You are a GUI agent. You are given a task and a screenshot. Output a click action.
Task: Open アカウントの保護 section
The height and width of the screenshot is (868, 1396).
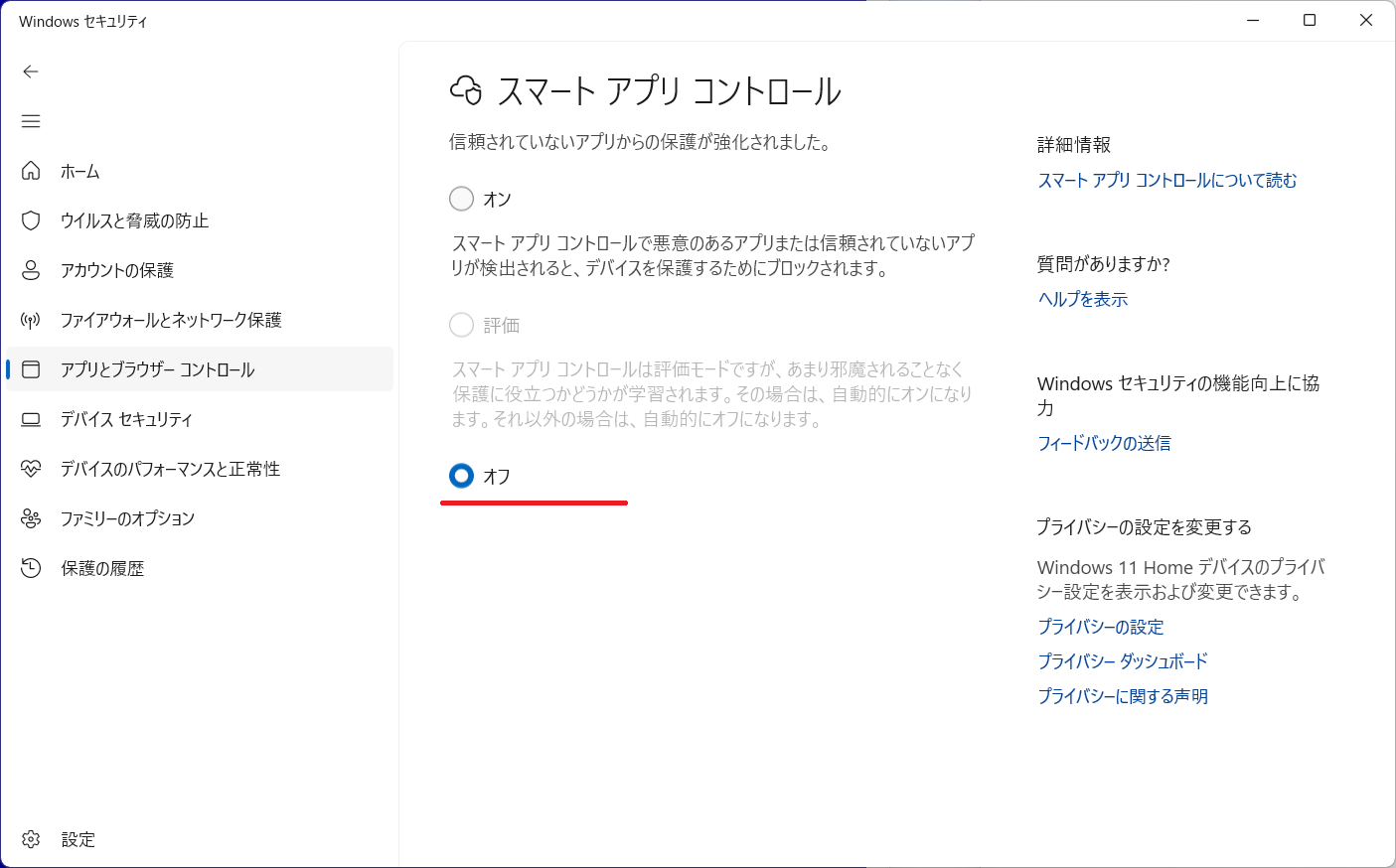click(200, 270)
